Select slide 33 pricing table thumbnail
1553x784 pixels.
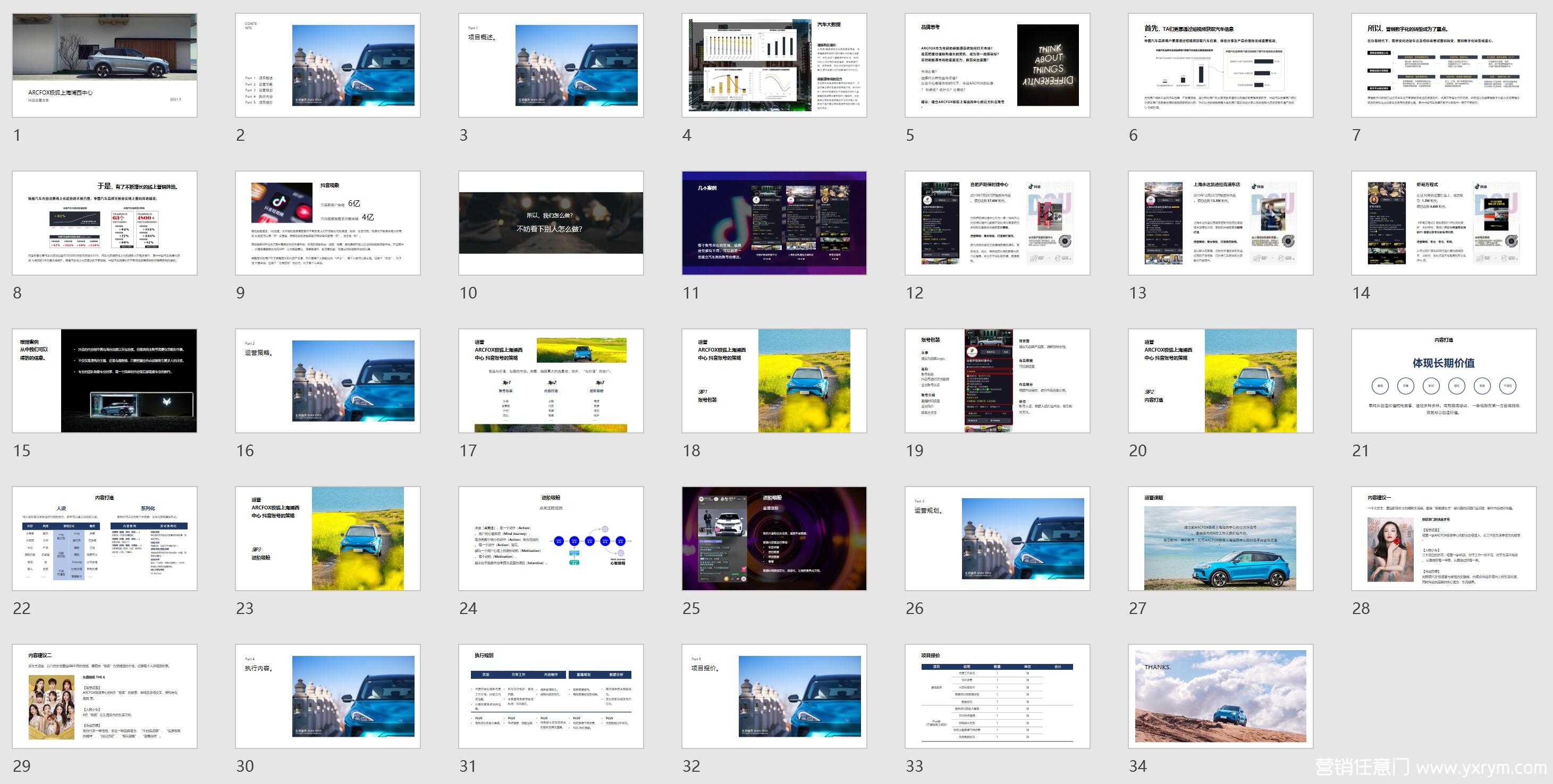click(997, 696)
